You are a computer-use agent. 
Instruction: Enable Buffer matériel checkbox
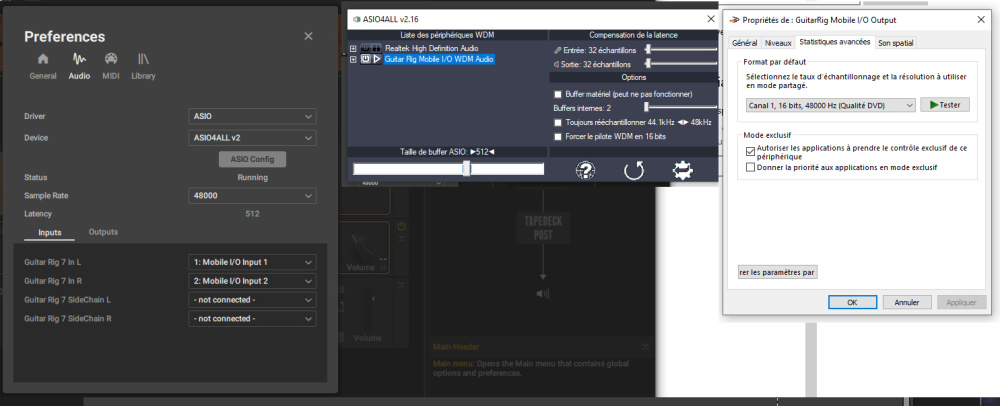click(558, 94)
